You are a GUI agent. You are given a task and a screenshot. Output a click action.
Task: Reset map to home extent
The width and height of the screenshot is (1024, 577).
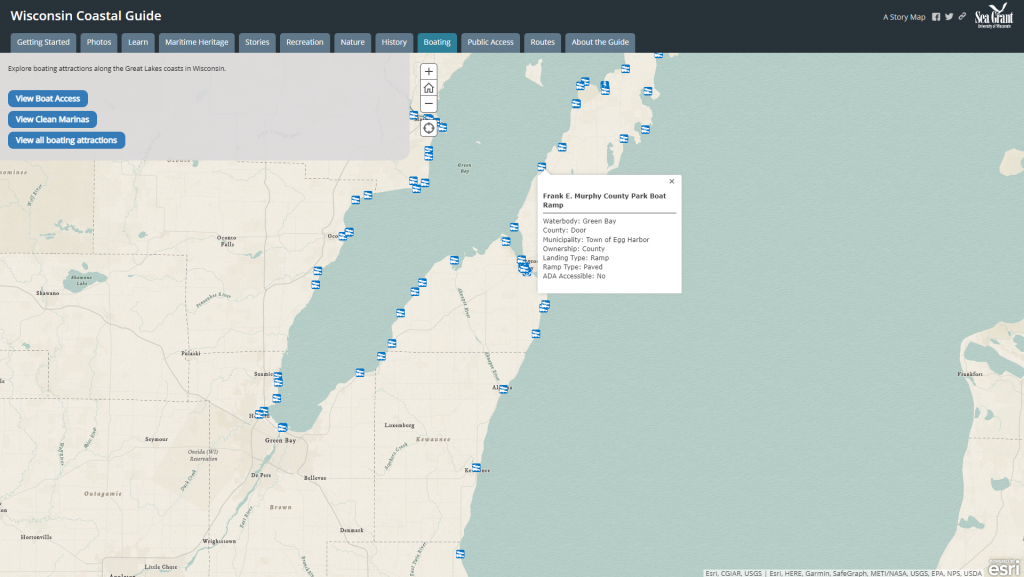(x=428, y=88)
